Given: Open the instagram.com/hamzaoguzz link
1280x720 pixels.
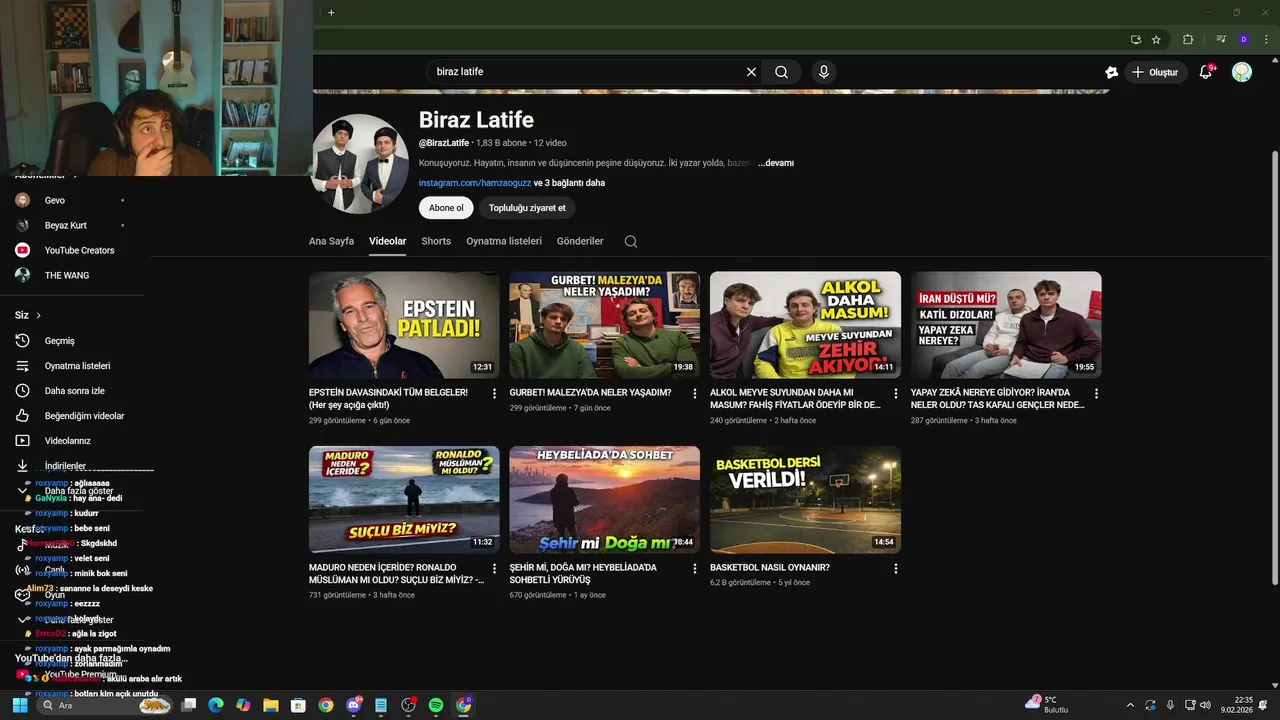Looking at the screenshot, I should [475, 183].
